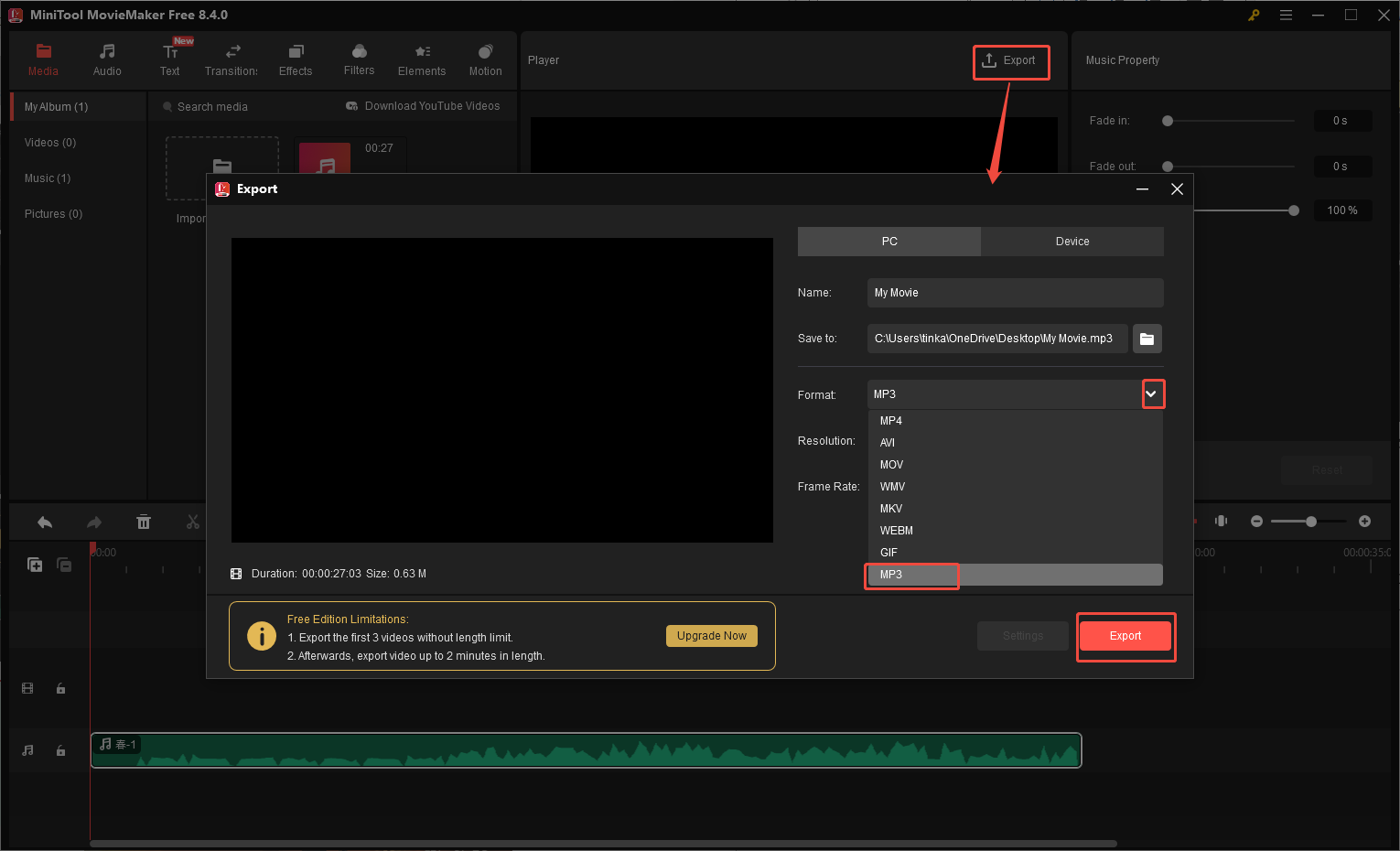Choose WEBM from the format list
This screenshot has height=851, width=1400.
(x=896, y=530)
